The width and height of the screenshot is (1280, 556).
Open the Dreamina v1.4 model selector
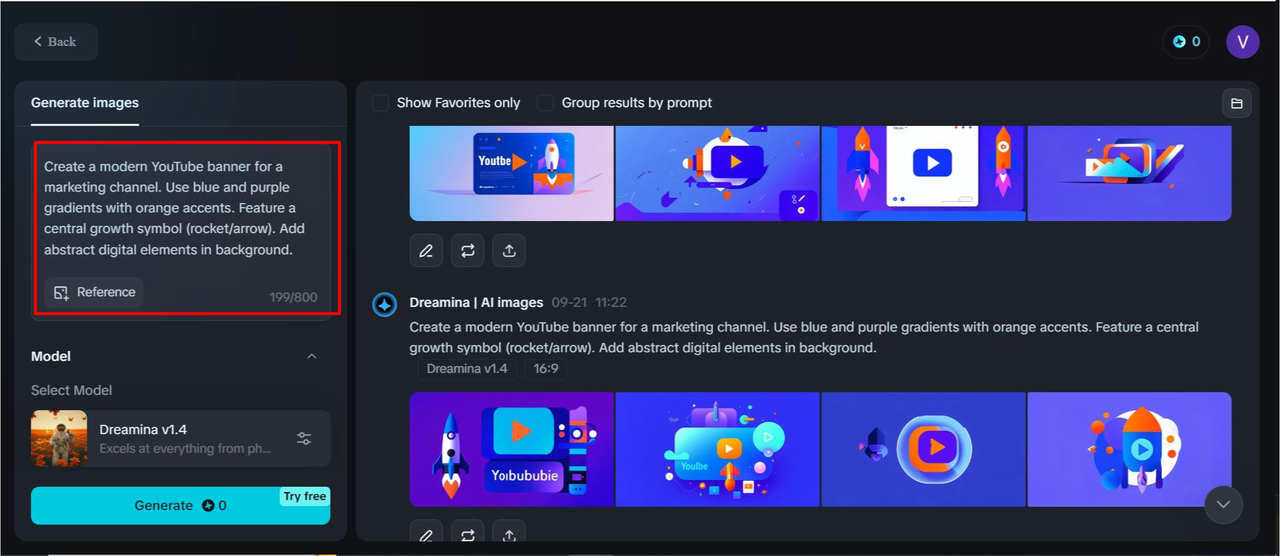pyautogui.click(x=181, y=438)
